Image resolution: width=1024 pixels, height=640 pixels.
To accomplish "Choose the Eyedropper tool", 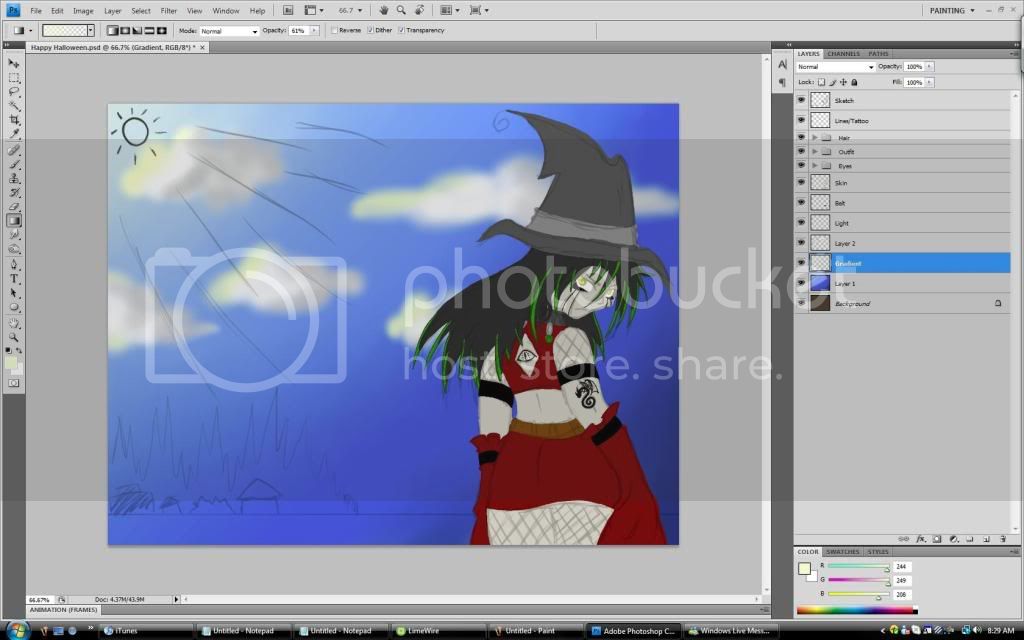I will [x=15, y=133].
